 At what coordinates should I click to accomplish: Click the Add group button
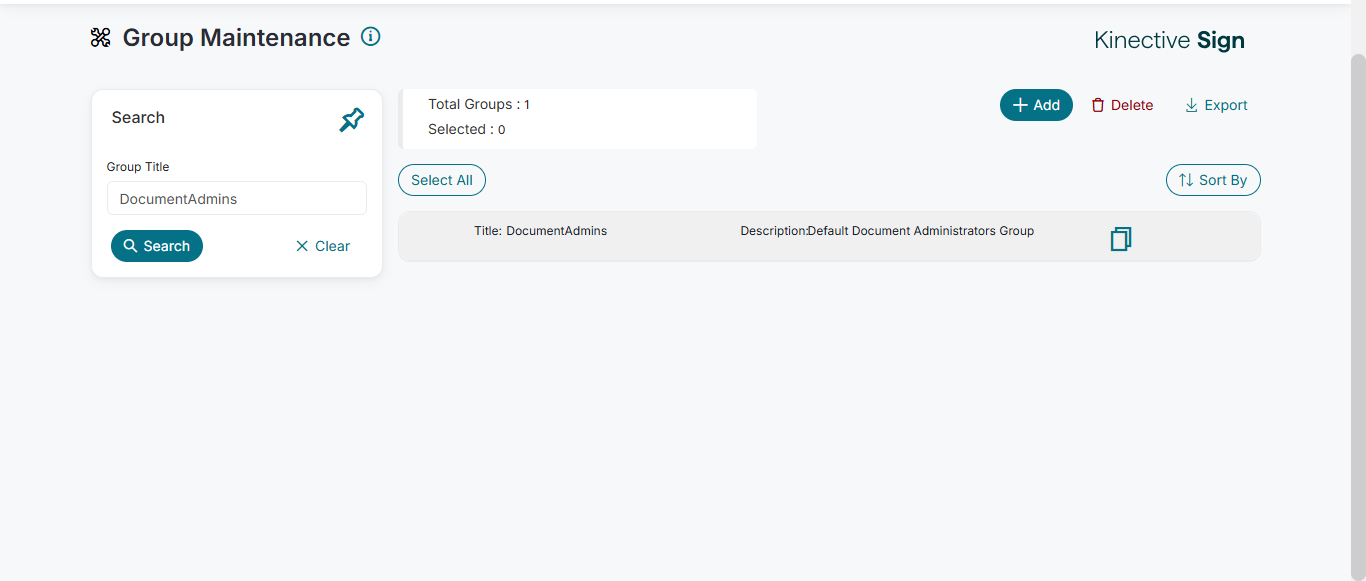click(x=1036, y=105)
